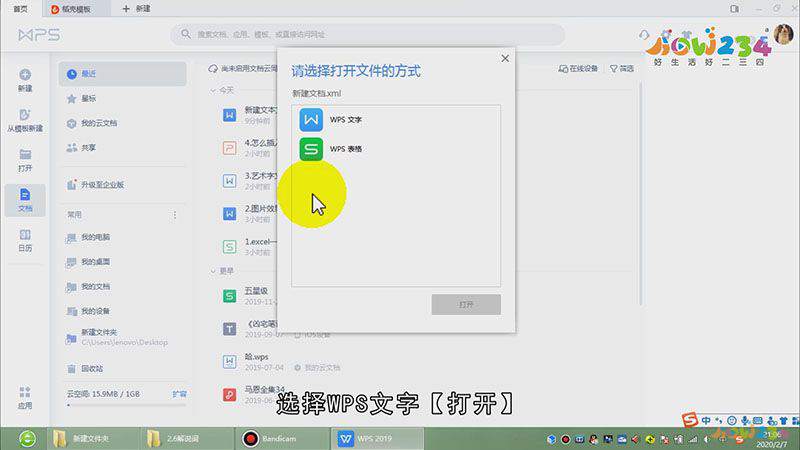Open 2.6解说词 folder on the taskbar
The image size is (800, 450).
pyautogui.click(x=187, y=438)
